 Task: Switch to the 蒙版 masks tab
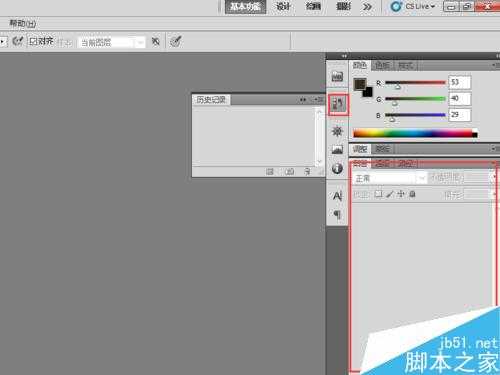382,149
